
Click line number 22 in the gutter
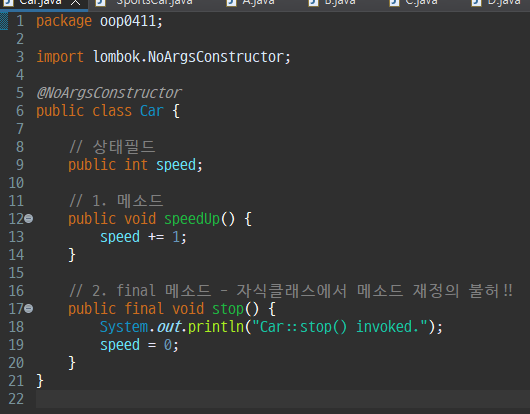click(16, 399)
